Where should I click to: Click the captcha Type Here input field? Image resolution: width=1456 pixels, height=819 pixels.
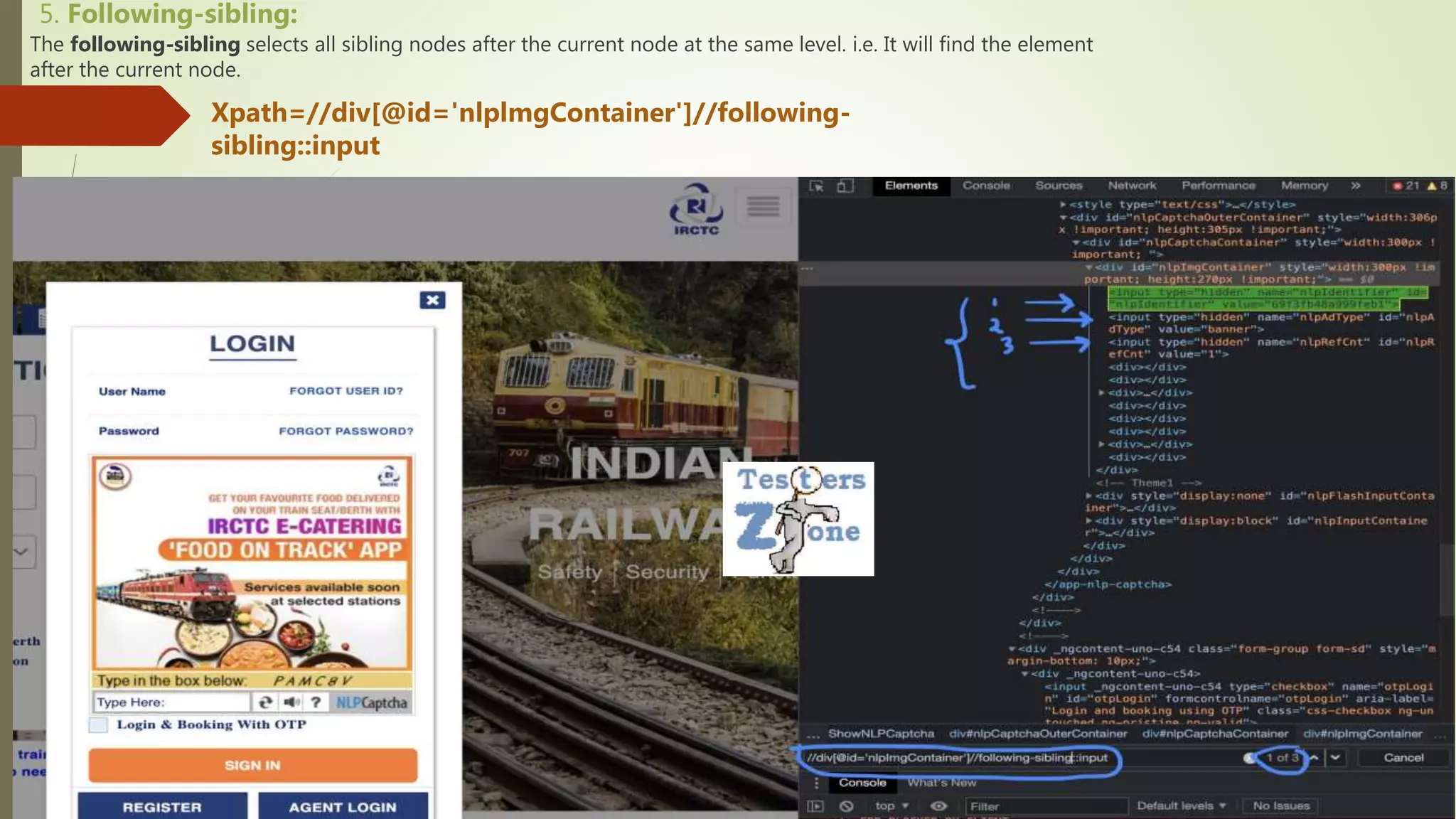tap(171, 702)
